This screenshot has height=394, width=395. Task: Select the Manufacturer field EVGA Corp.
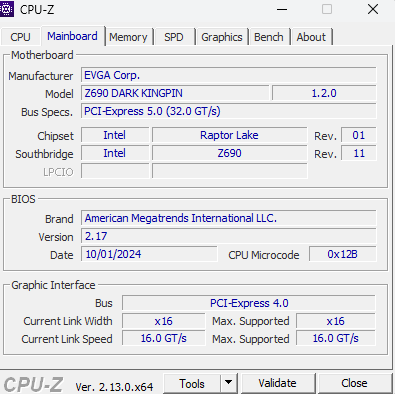(229, 75)
